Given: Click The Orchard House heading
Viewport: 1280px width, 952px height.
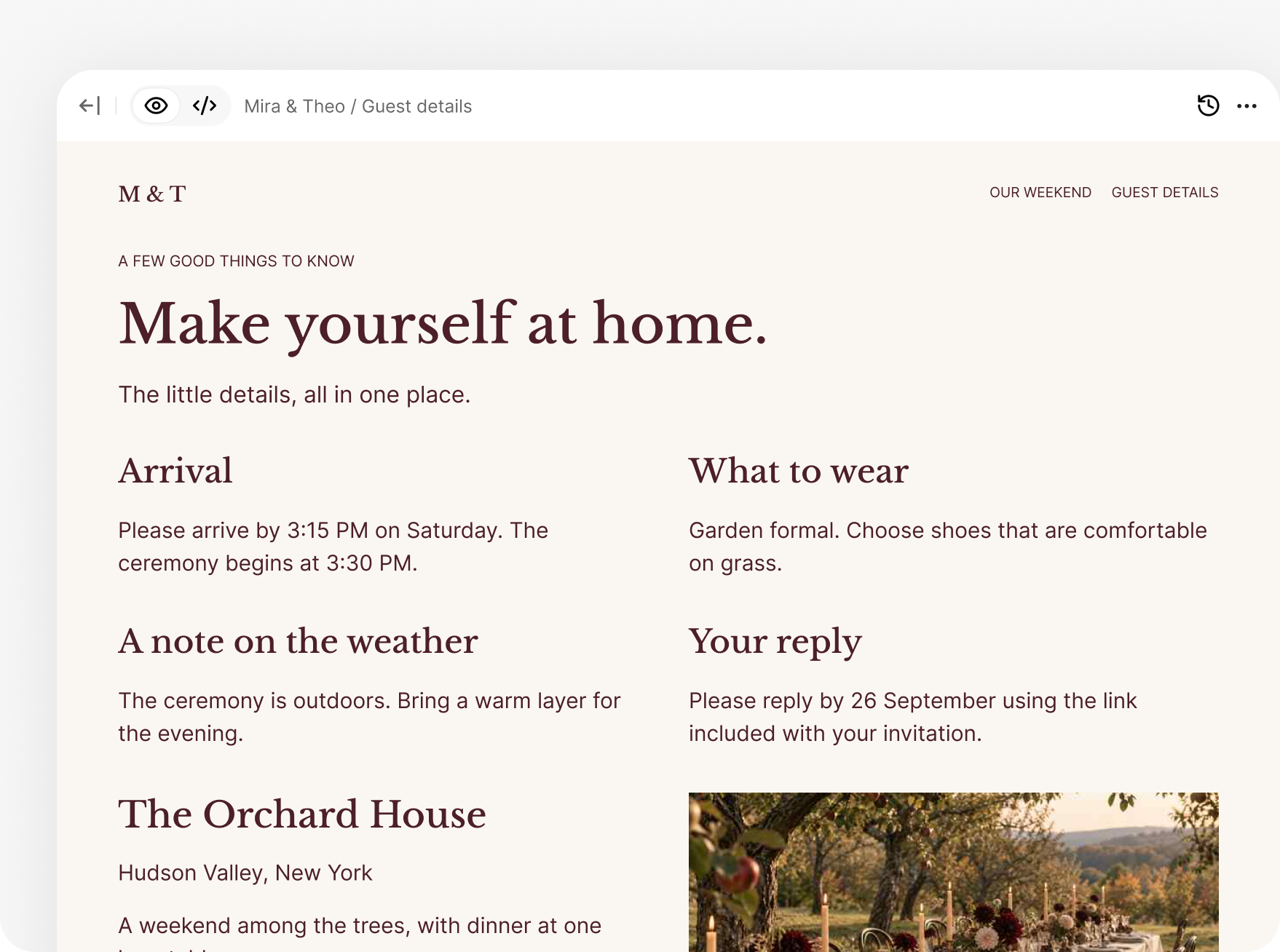Looking at the screenshot, I should (x=302, y=814).
